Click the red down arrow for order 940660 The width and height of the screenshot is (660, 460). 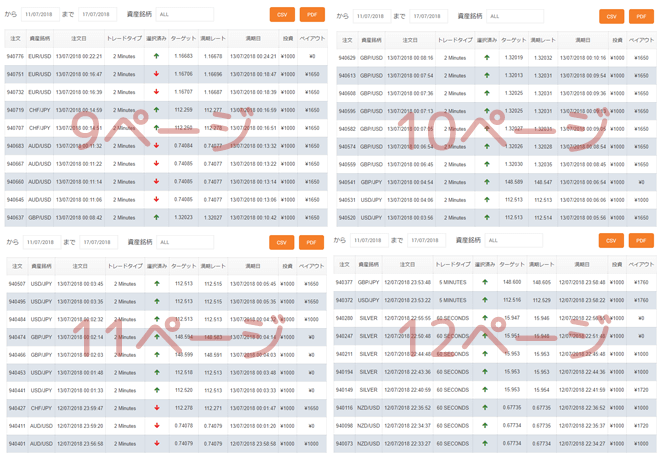point(156,181)
